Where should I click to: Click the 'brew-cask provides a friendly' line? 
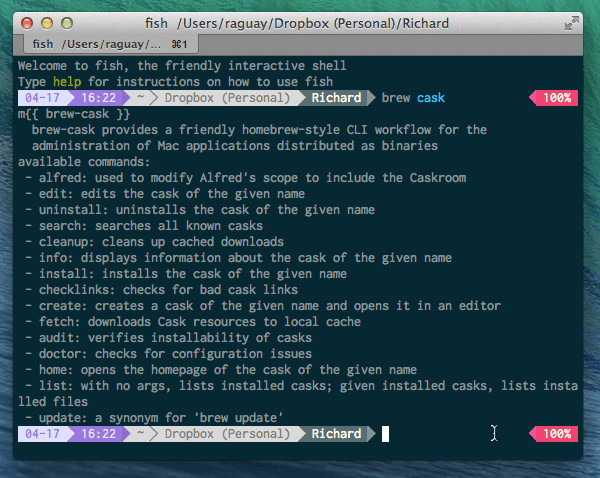pos(259,130)
